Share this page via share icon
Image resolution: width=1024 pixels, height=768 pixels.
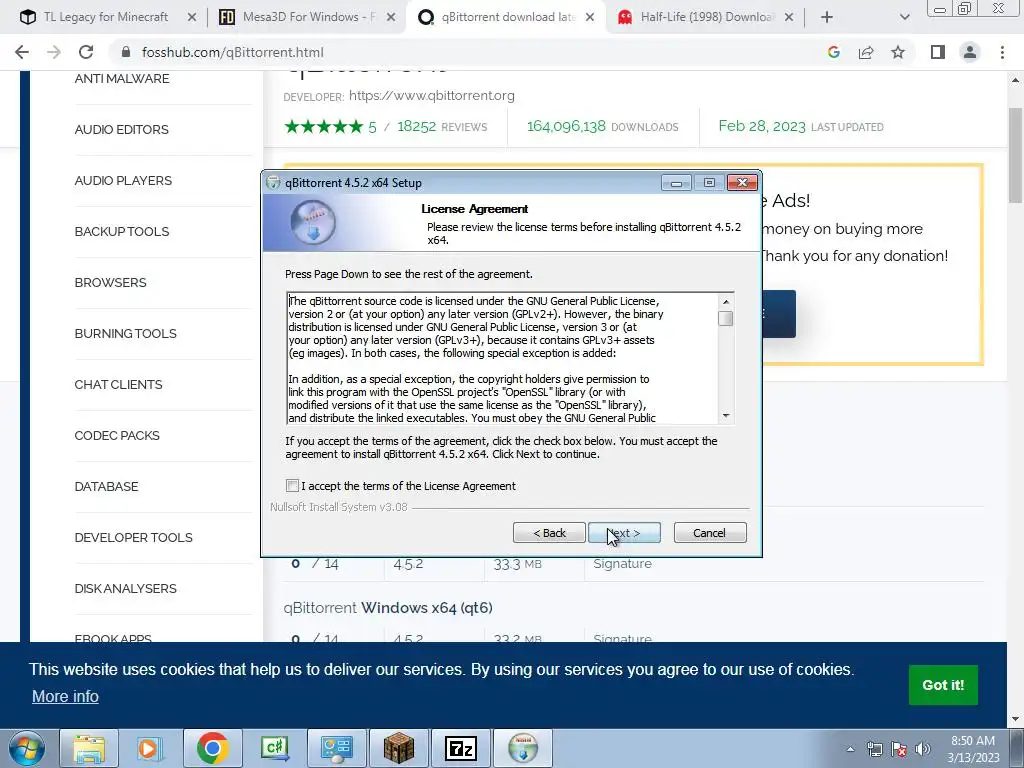(x=866, y=52)
